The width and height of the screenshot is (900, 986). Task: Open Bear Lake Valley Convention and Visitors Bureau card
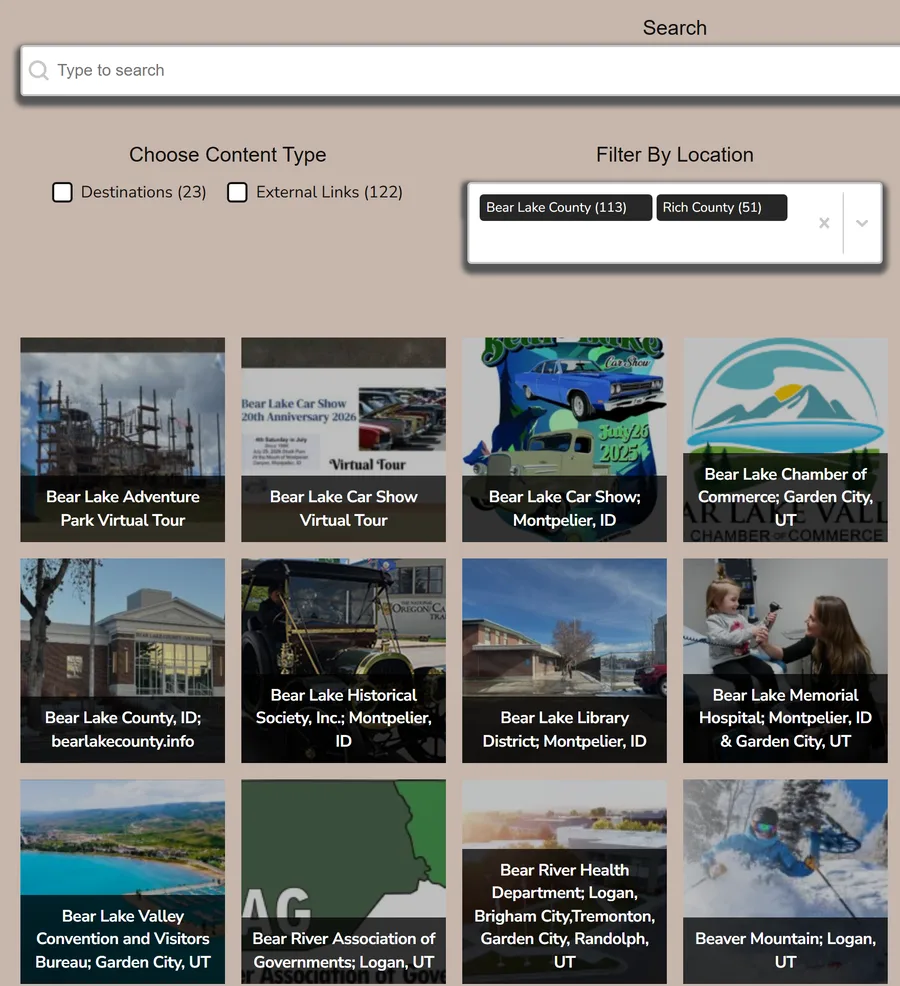tap(123, 882)
